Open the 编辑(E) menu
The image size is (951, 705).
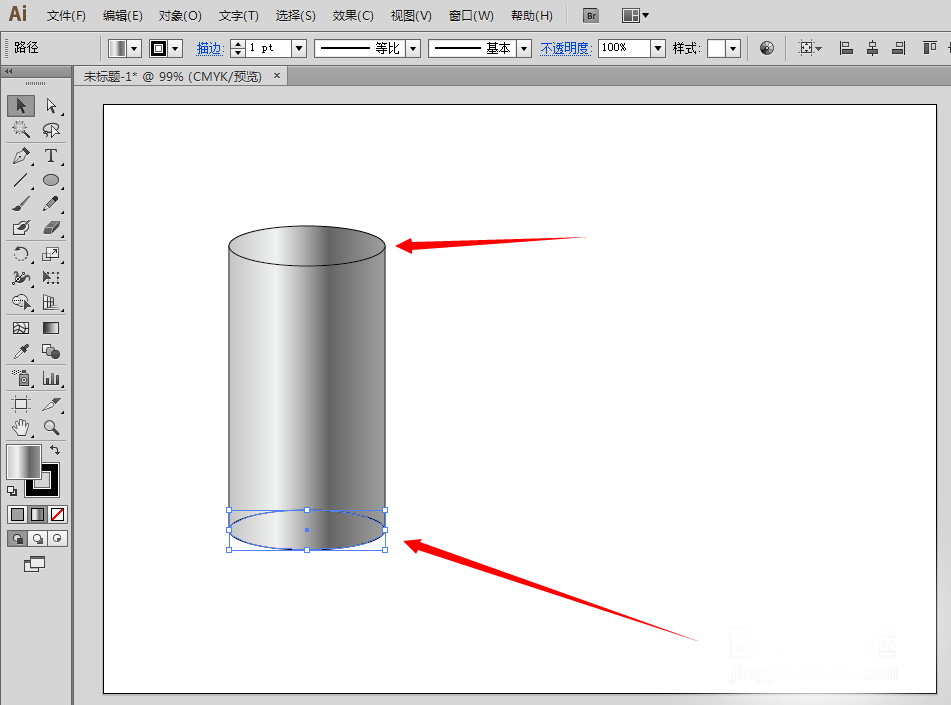click(x=123, y=16)
